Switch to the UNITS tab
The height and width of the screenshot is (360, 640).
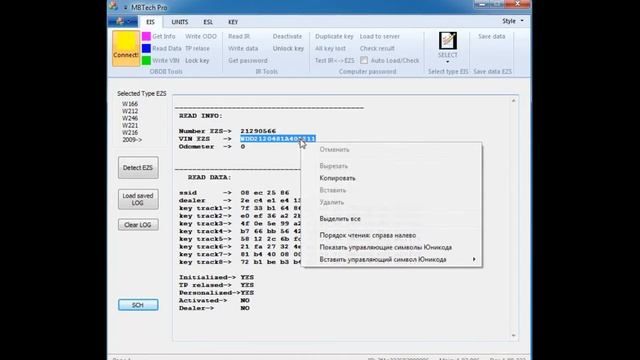pos(180,22)
